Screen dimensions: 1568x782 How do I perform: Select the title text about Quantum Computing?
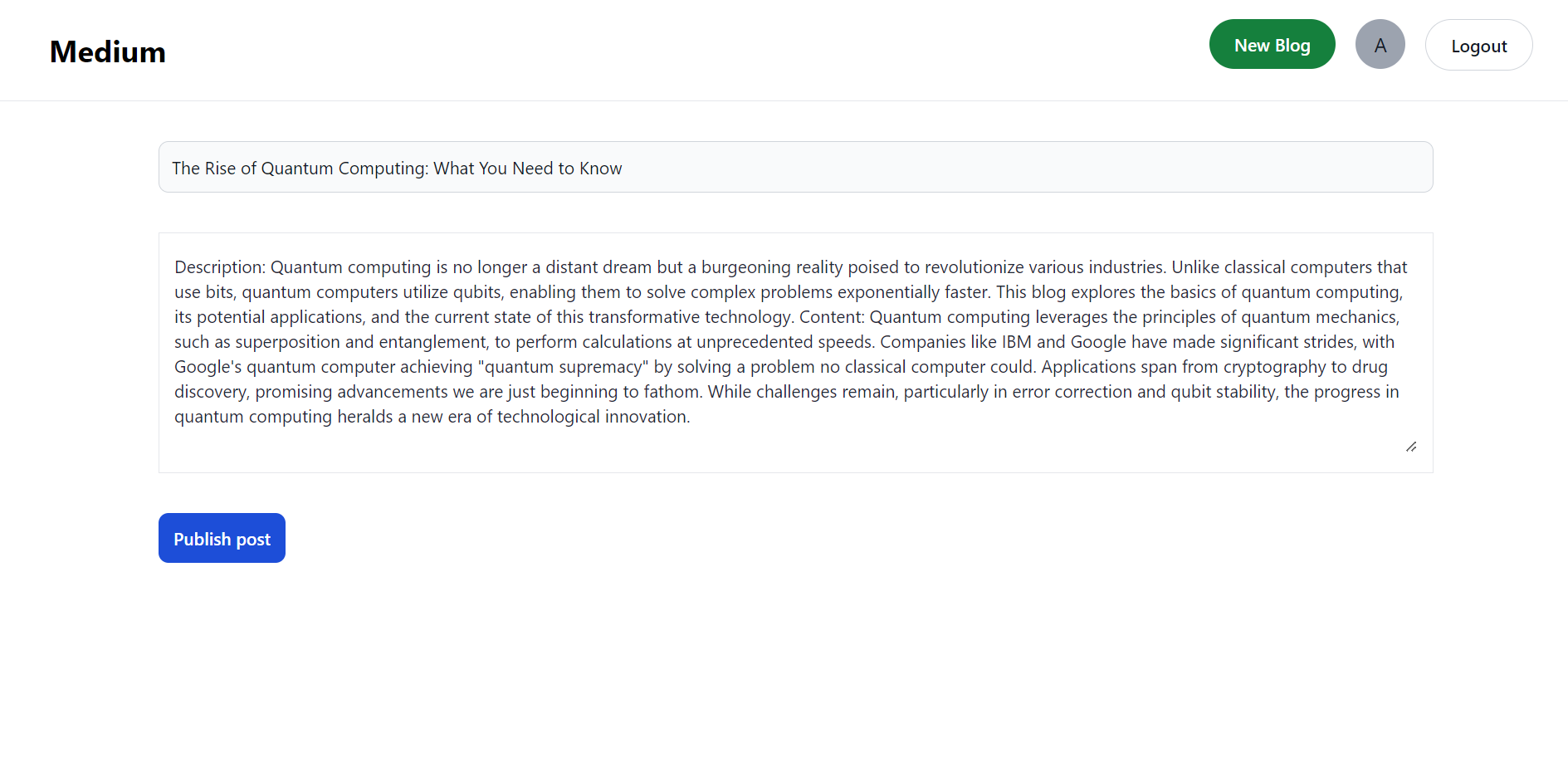pyautogui.click(x=396, y=167)
